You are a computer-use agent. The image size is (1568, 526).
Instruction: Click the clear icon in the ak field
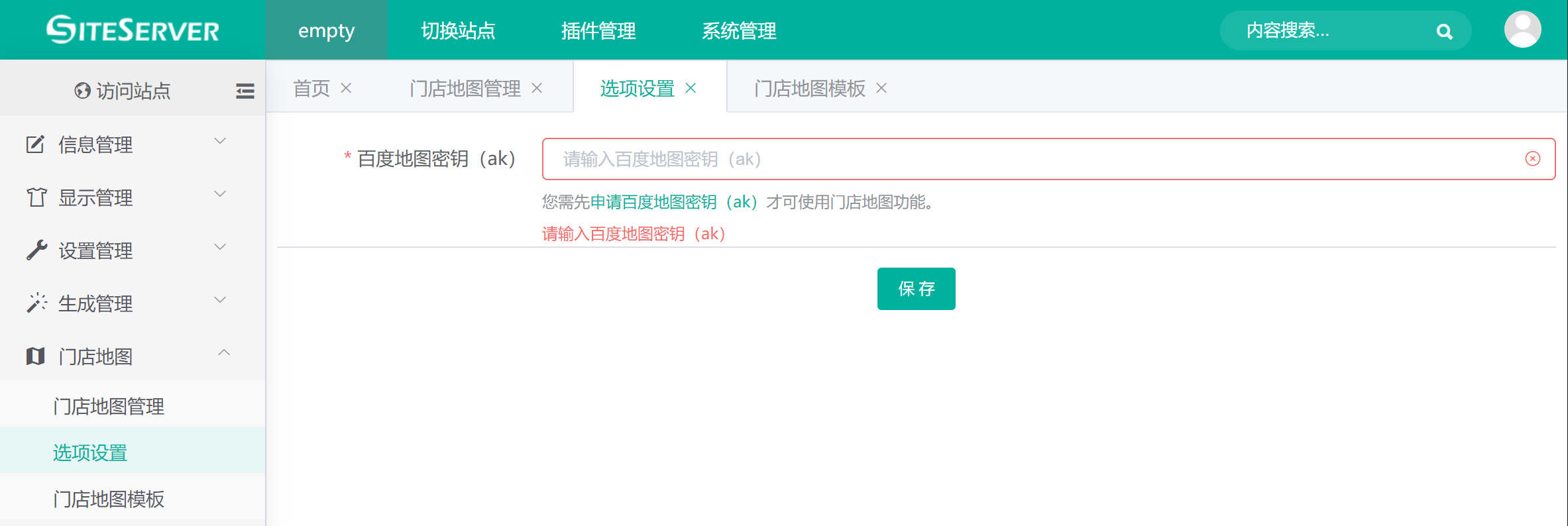click(x=1532, y=158)
